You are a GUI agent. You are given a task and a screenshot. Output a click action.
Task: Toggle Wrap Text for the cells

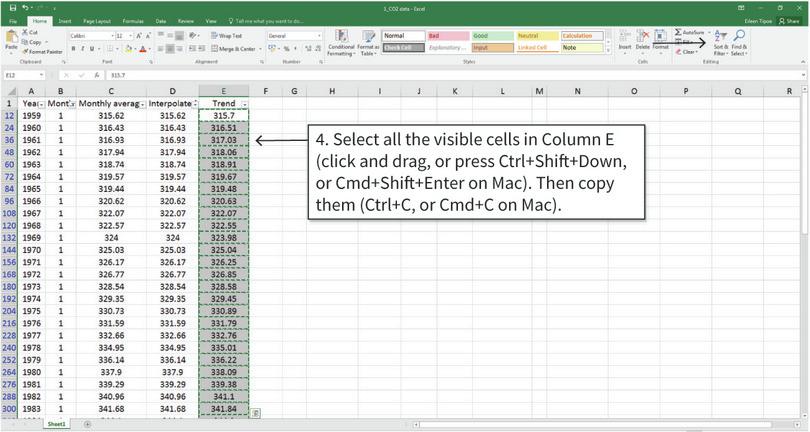(x=226, y=36)
